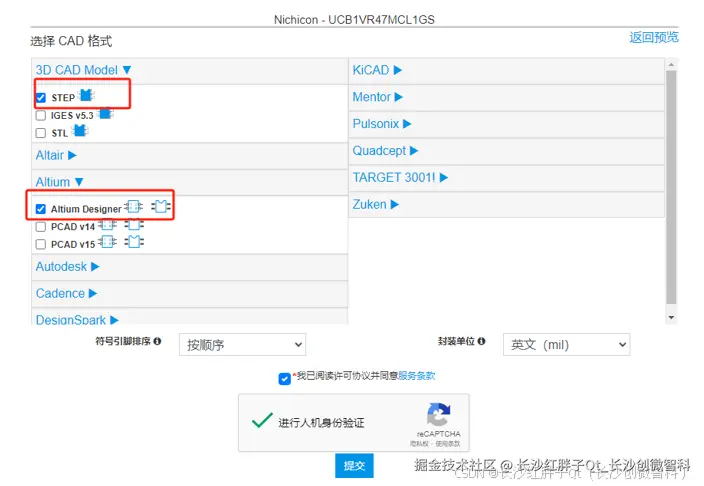This screenshot has width=704, height=486.
Task: Uncheck the Altium Designer checkbox
Action: click(x=41, y=209)
